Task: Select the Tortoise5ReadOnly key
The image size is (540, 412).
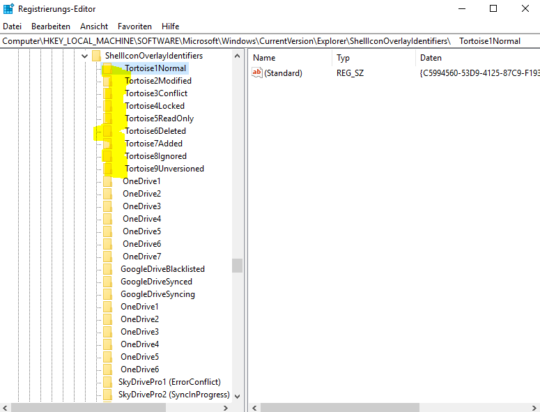Action: (x=159, y=119)
